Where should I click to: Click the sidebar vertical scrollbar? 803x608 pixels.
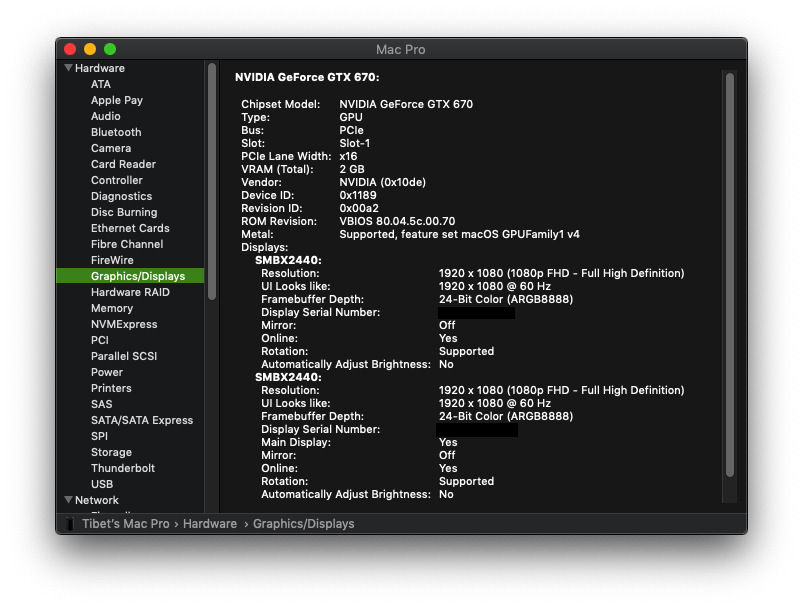click(212, 181)
